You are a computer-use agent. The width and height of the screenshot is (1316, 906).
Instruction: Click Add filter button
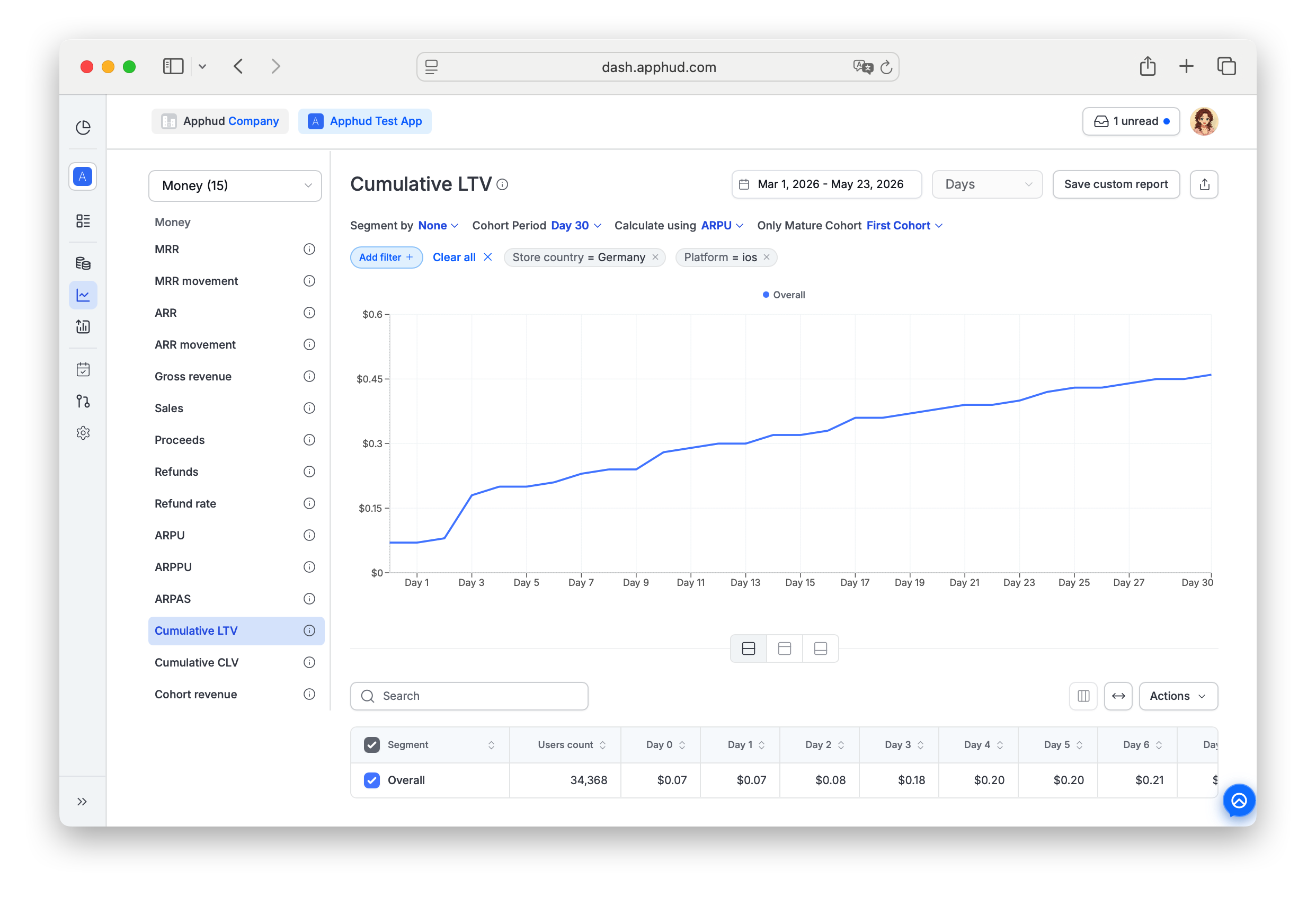[x=386, y=257]
